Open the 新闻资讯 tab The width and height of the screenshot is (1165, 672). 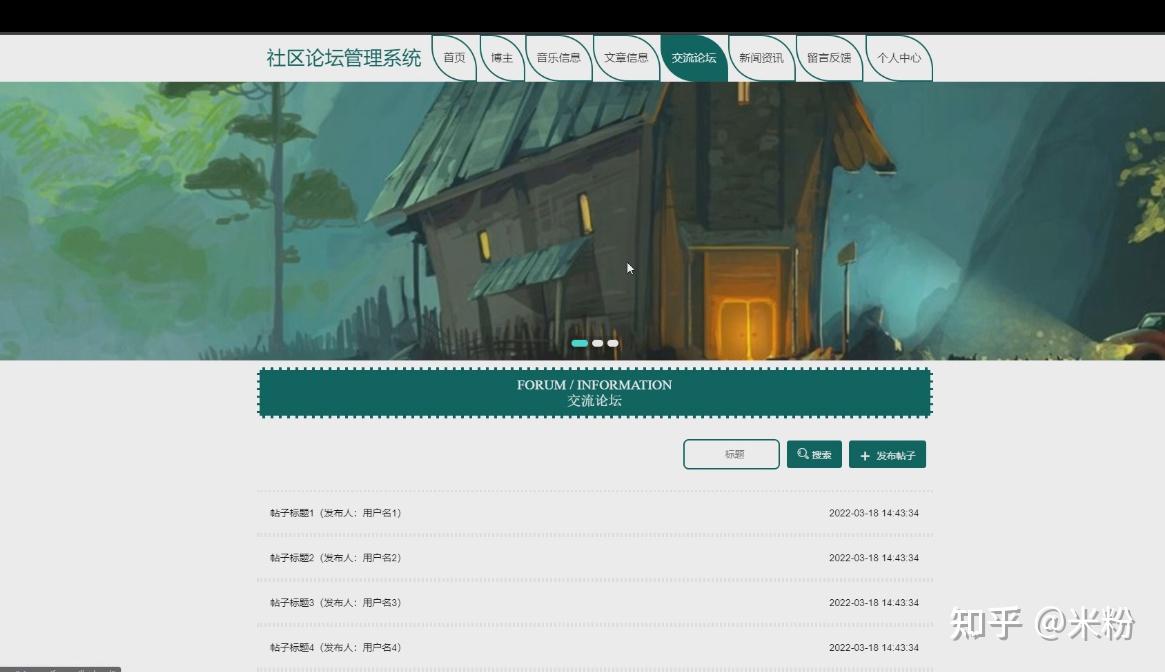pos(762,58)
